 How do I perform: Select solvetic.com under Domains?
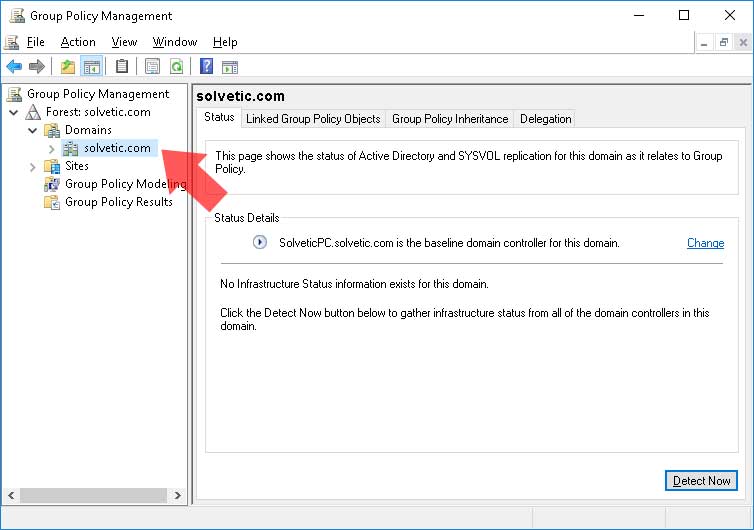(117, 148)
